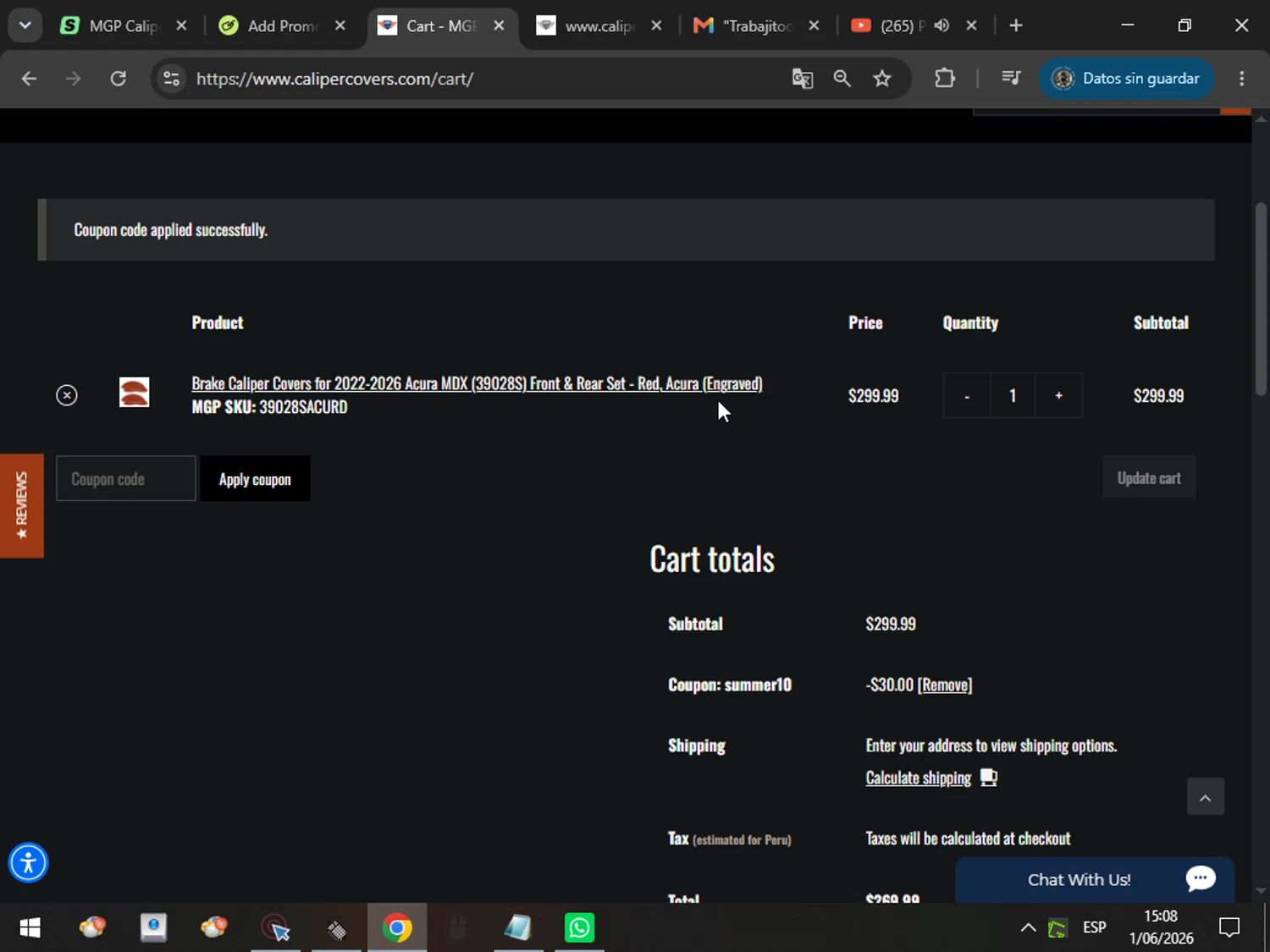
Task: Reload the cart page
Action: 119,79
